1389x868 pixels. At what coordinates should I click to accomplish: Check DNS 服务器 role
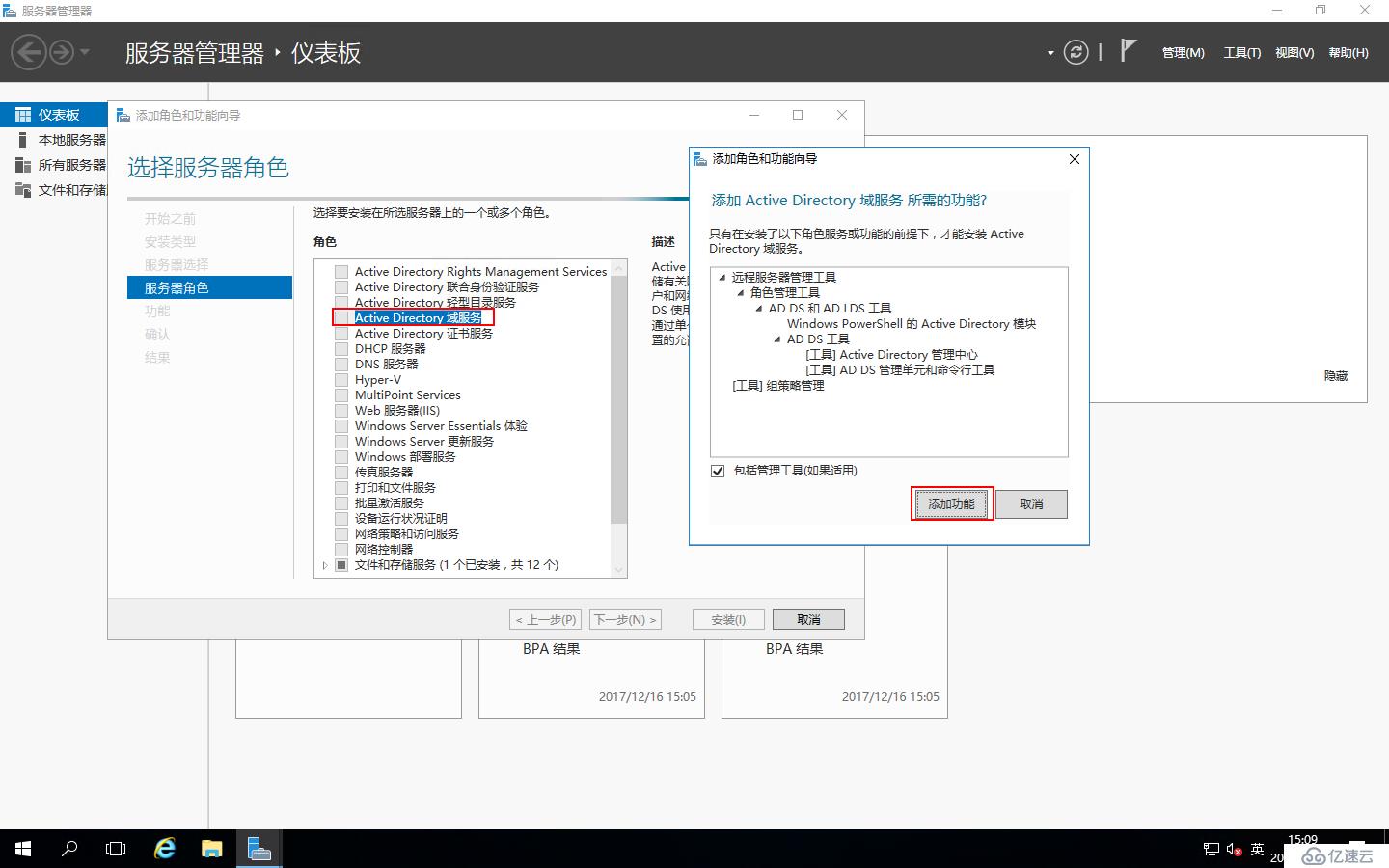(341, 365)
